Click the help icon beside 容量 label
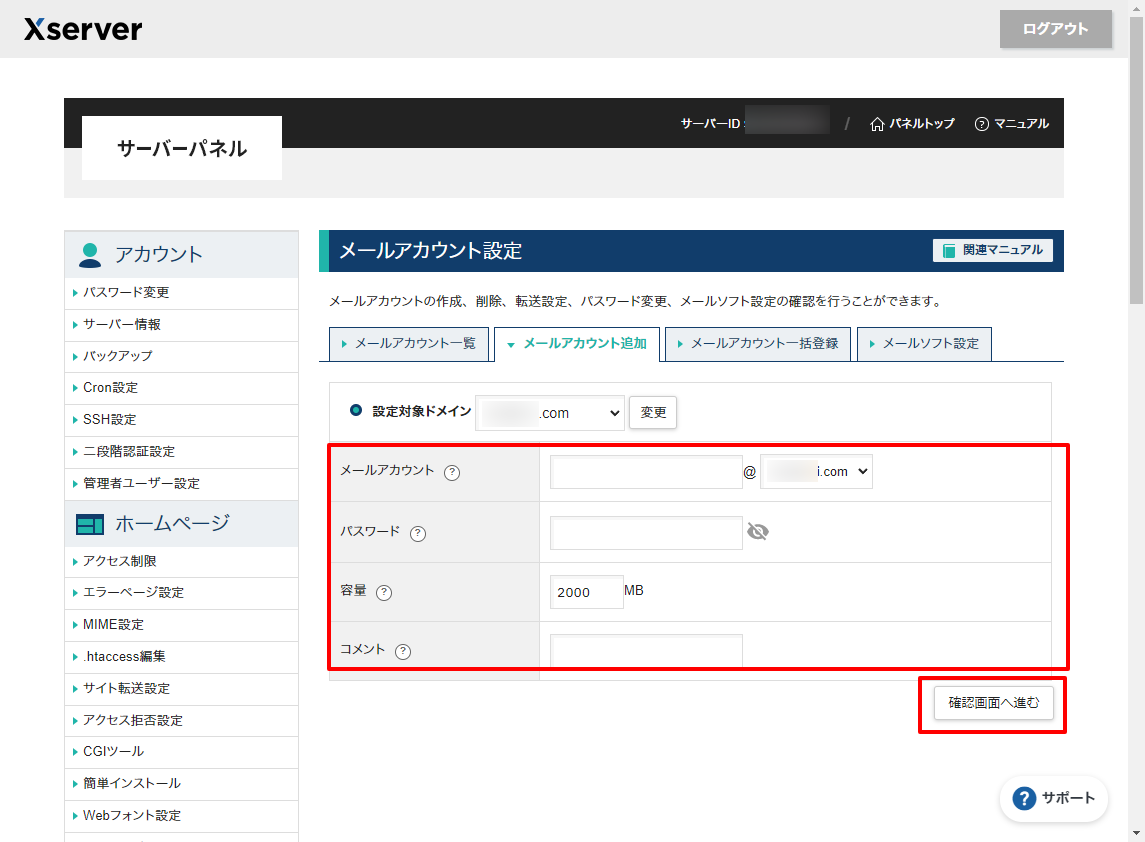 (384, 593)
